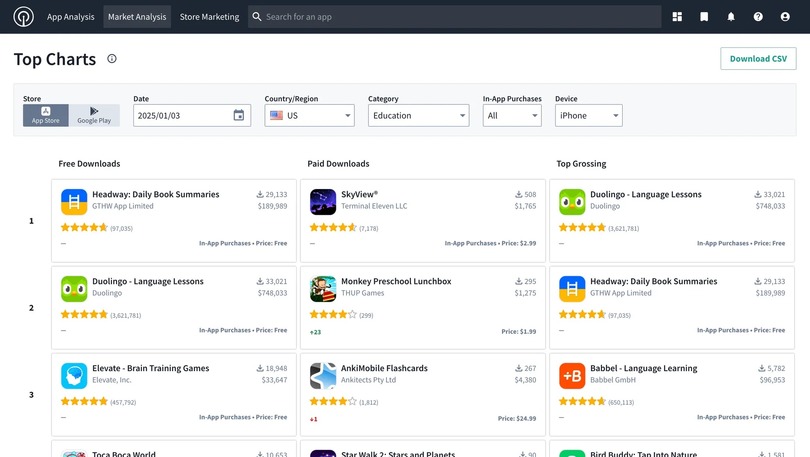Click the GTHW App Limited publisher in Free Downloads
This screenshot has height=457, width=810.
pos(122,206)
